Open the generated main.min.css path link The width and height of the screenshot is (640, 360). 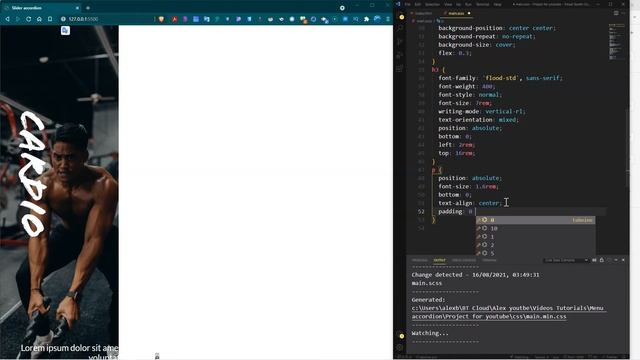pyautogui.click(x=508, y=312)
